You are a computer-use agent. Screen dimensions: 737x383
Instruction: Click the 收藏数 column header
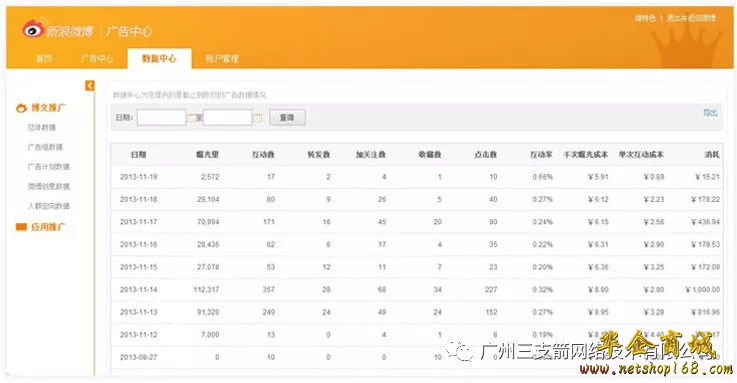(430, 155)
